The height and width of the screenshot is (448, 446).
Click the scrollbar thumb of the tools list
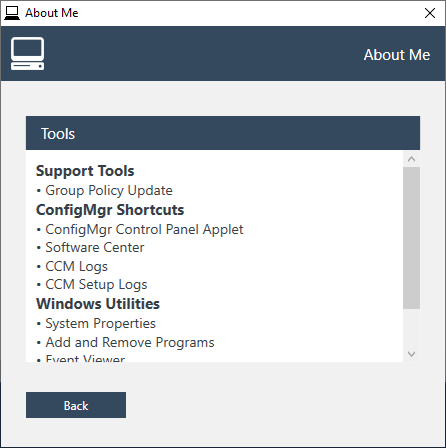[x=411, y=238]
